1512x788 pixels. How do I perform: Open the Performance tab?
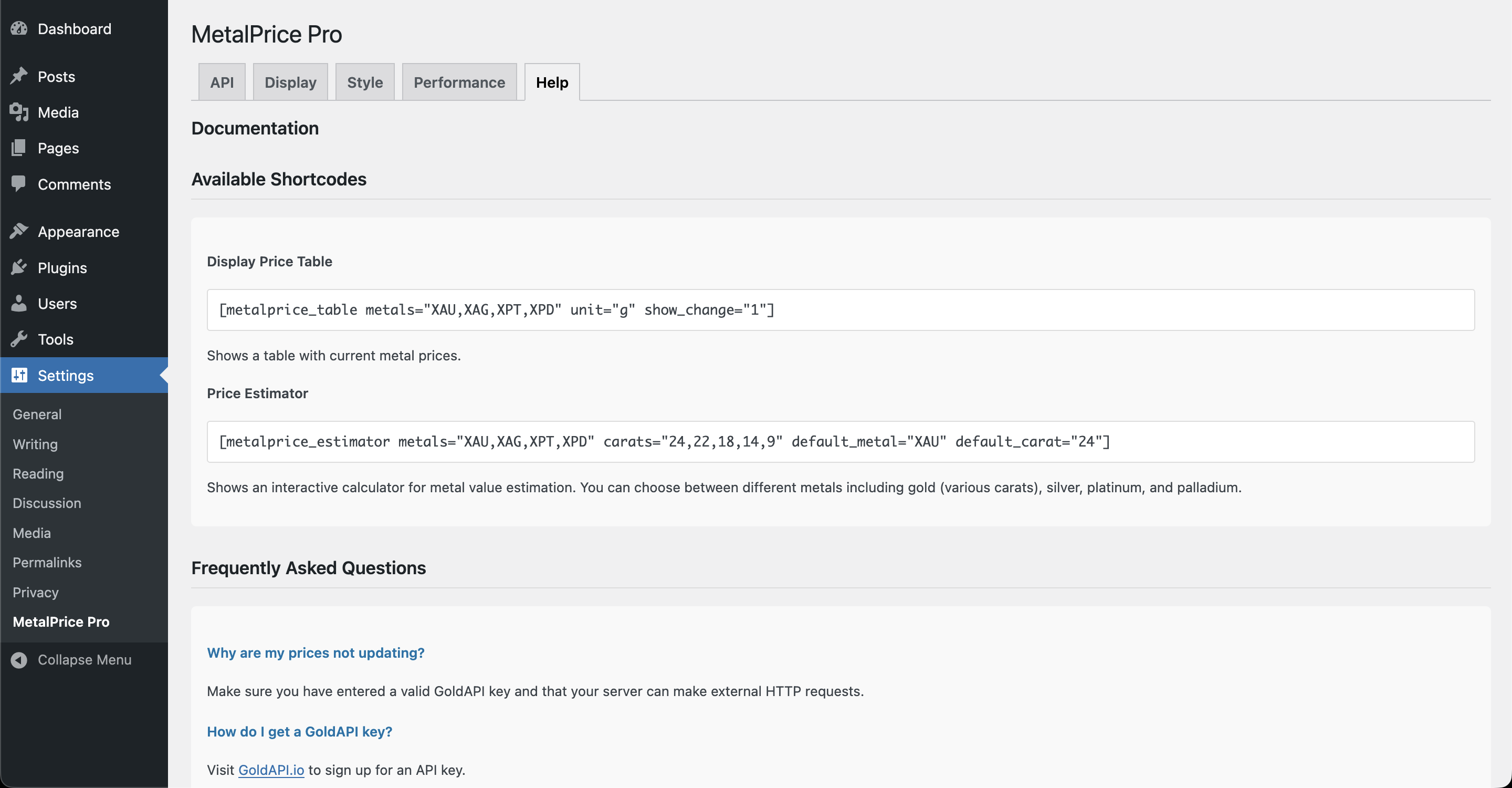(459, 82)
